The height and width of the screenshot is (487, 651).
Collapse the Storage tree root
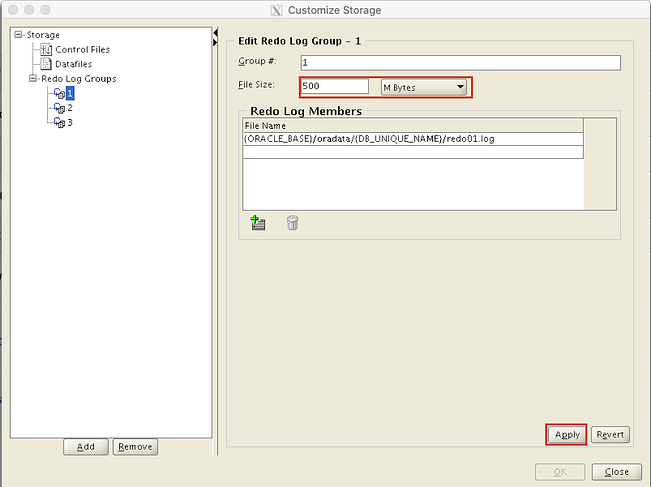click(x=18, y=34)
